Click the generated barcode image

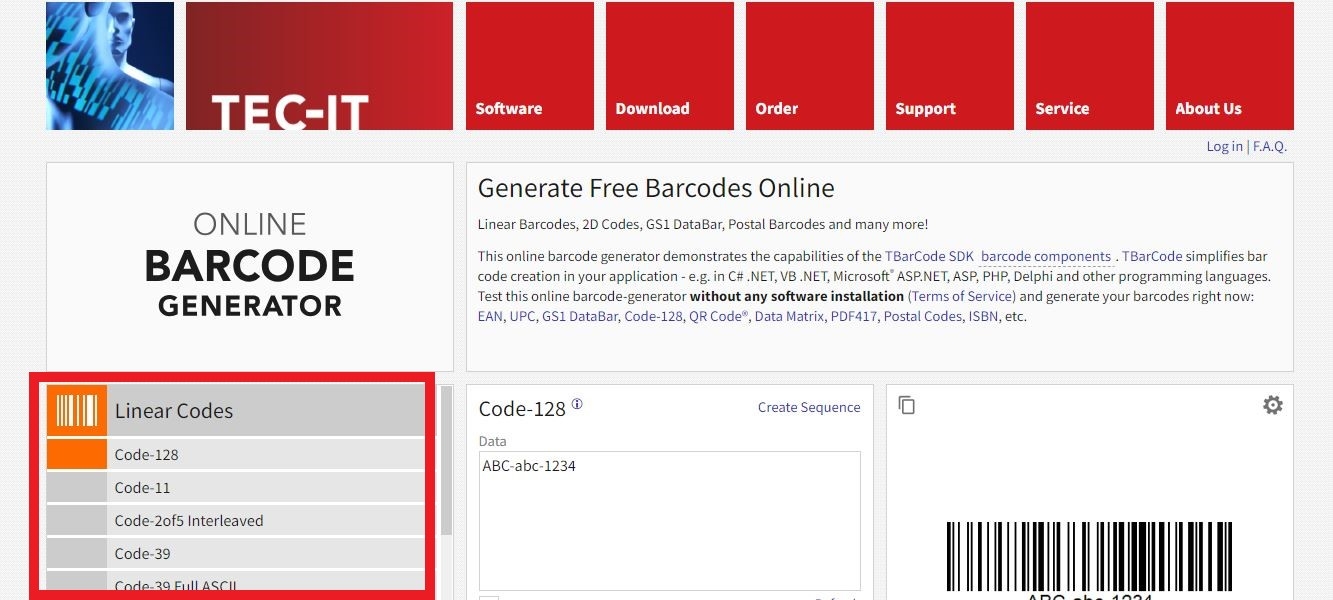pos(1089,560)
